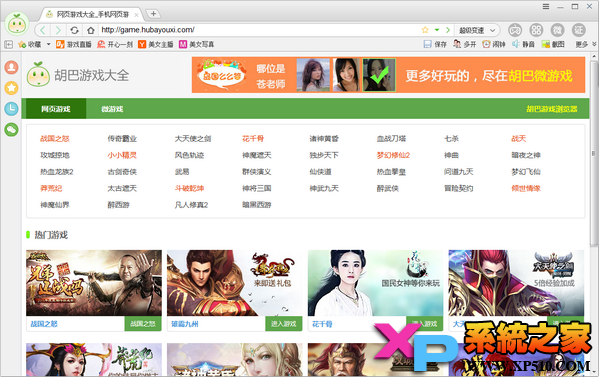
Task: Select the 网页游戏大全 browser tab
Action: (92, 15)
